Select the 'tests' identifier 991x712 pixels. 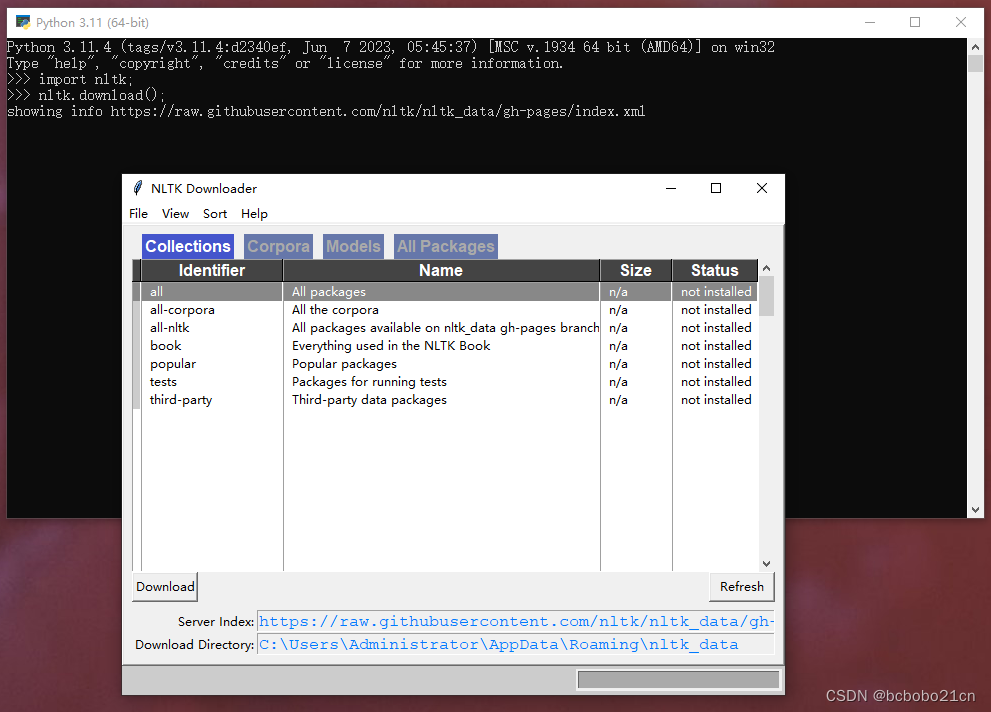(x=163, y=382)
